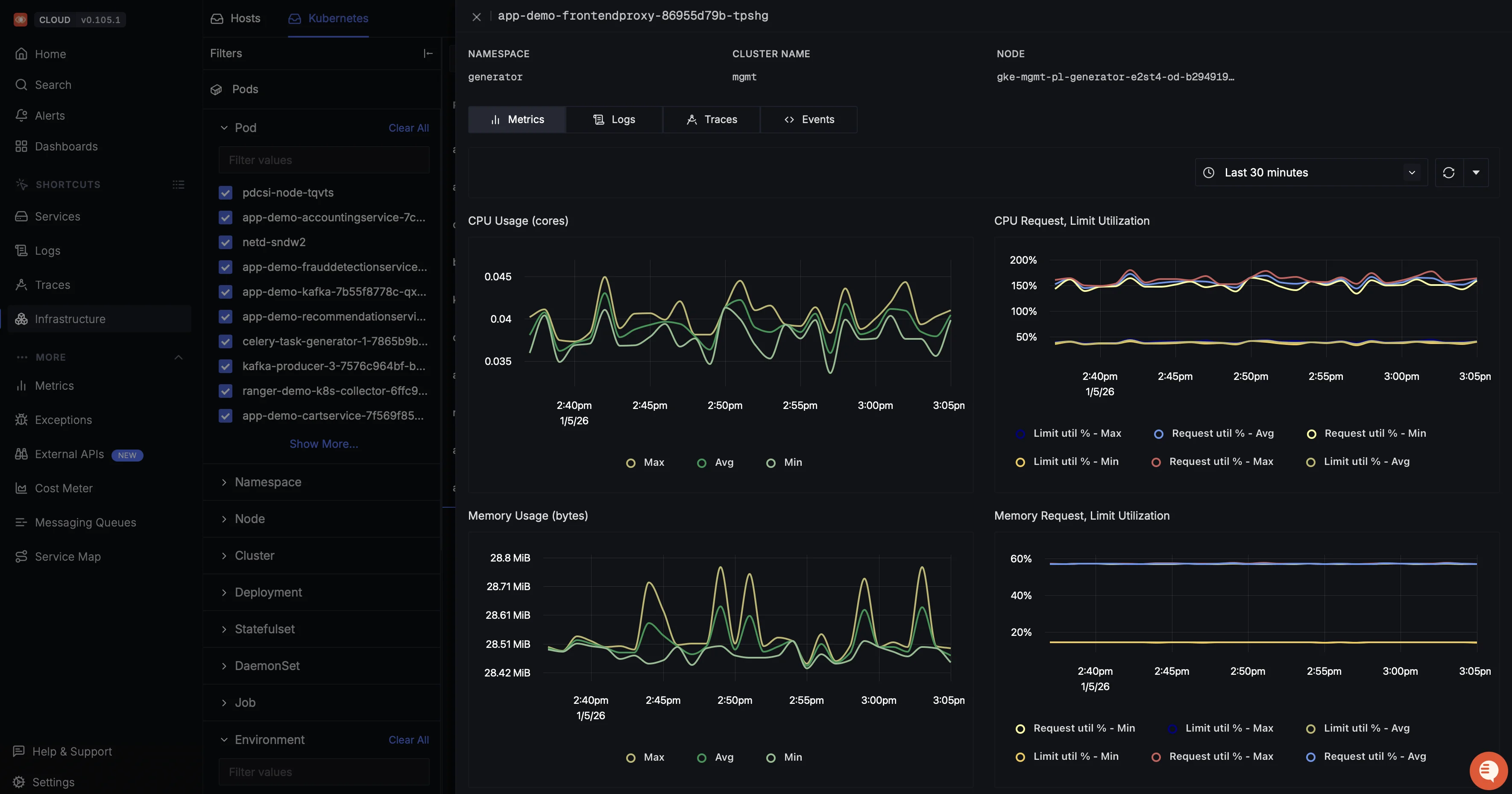Toggle kafka-producer-3 pod checkbox
Screen dimensions: 1512x794
coord(226,366)
